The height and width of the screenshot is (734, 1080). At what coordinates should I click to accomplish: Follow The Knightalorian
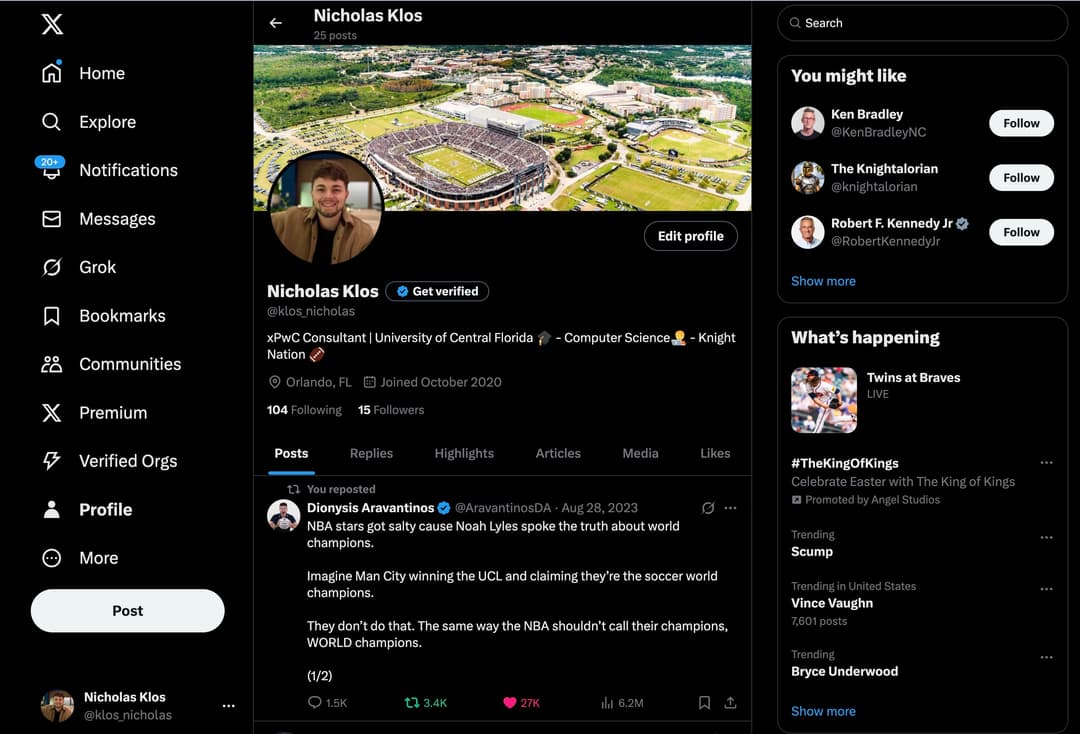(1021, 178)
